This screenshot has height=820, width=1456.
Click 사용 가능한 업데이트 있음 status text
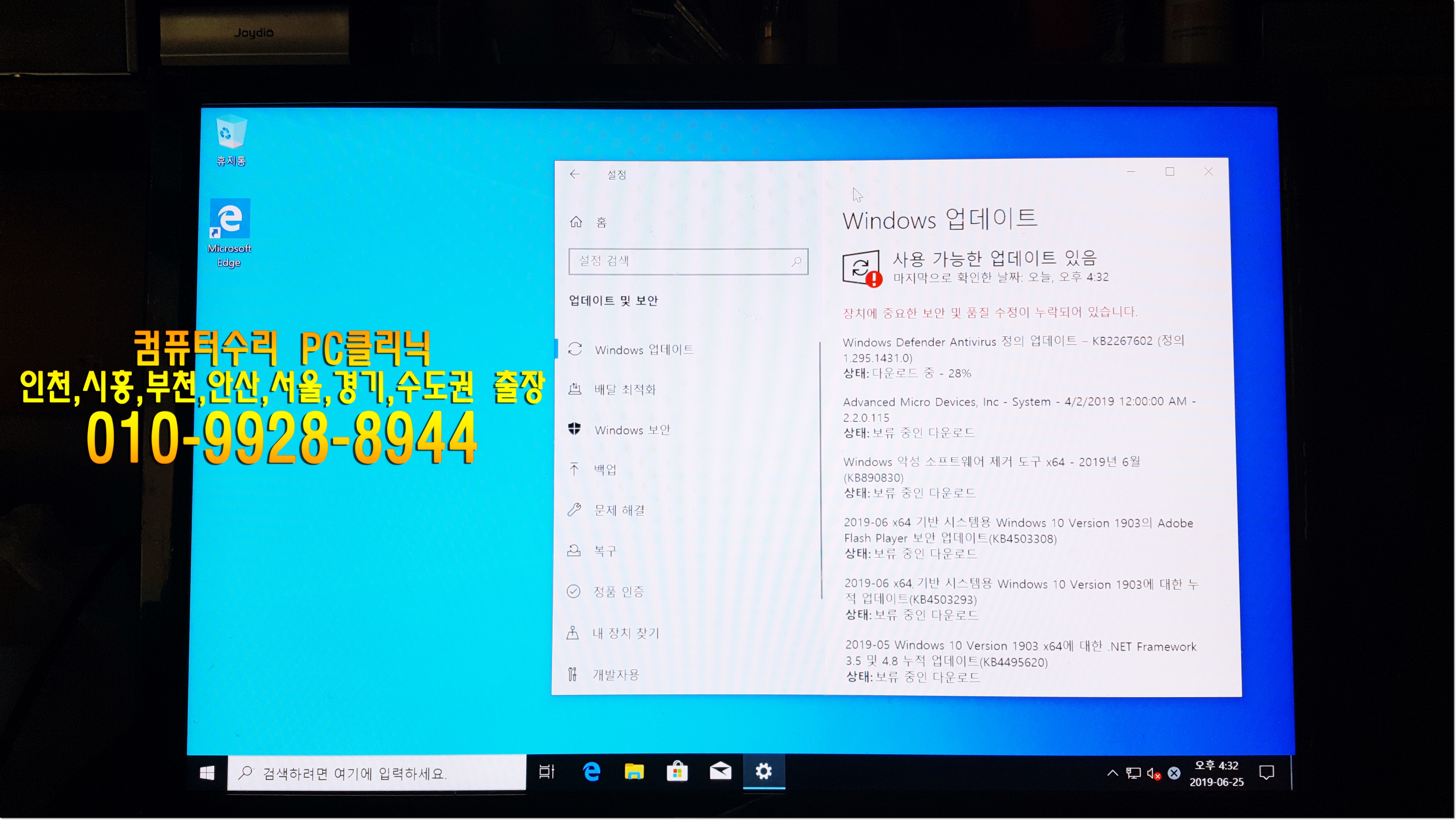pyautogui.click(x=995, y=258)
